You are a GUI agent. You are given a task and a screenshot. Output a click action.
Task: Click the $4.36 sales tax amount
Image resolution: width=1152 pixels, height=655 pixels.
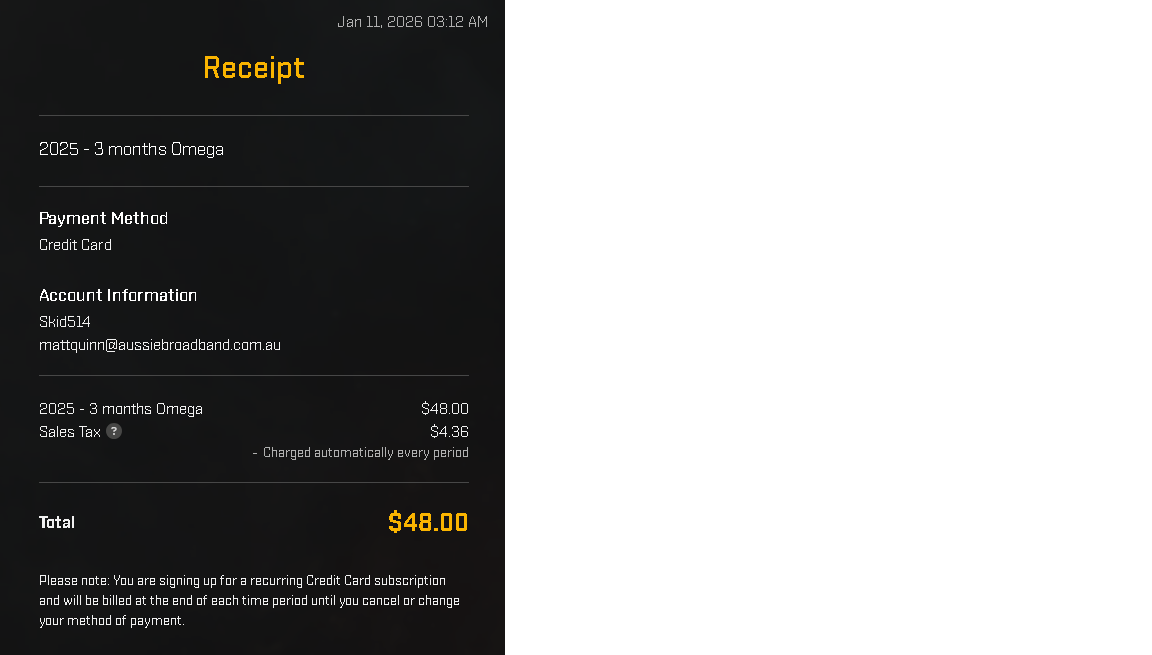[x=449, y=432]
